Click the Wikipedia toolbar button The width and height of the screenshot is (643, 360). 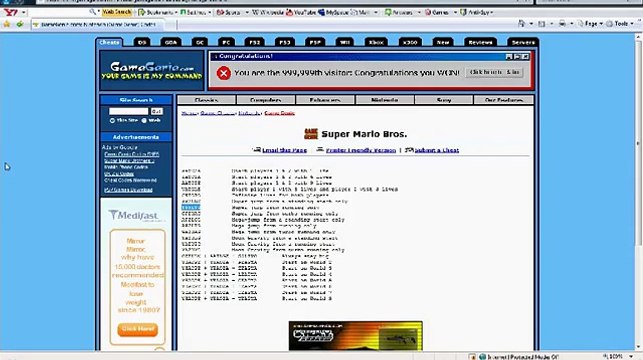click(268, 13)
